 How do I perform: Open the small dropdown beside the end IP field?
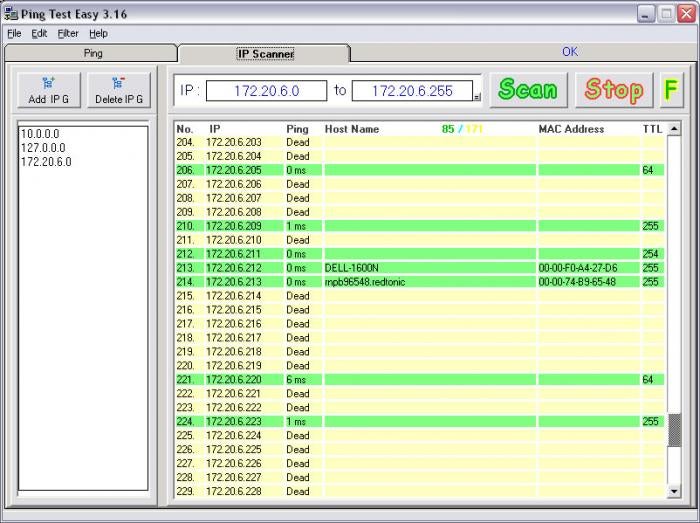tap(477, 97)
